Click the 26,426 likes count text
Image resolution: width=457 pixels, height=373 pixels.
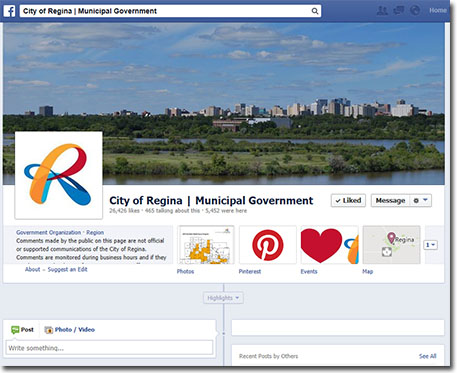pyautogui.click(x=124, y=211)
